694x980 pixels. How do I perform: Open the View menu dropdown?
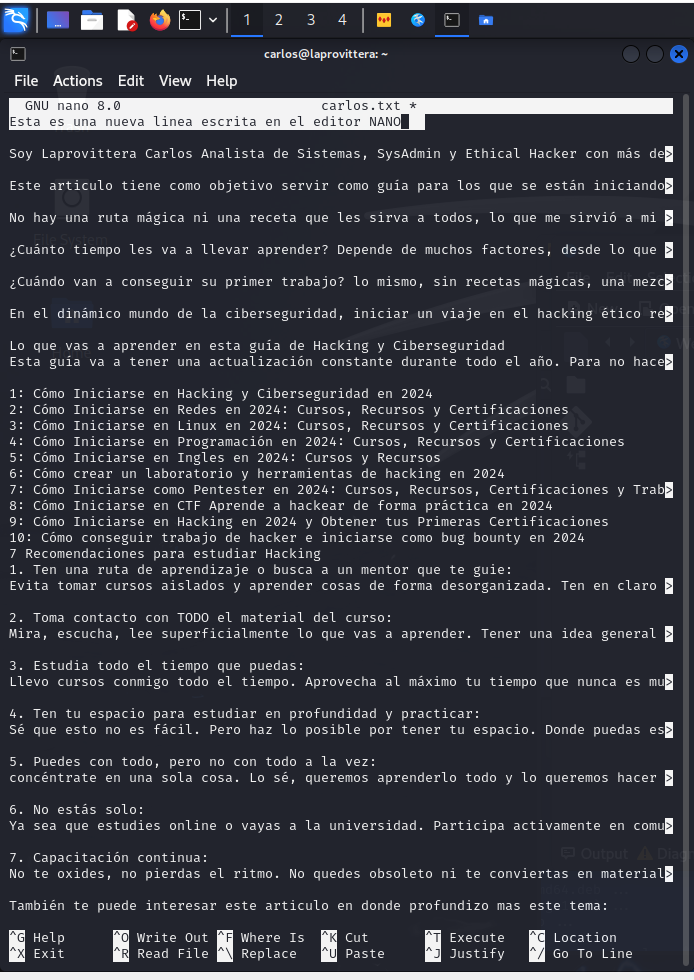pos(175,81)
